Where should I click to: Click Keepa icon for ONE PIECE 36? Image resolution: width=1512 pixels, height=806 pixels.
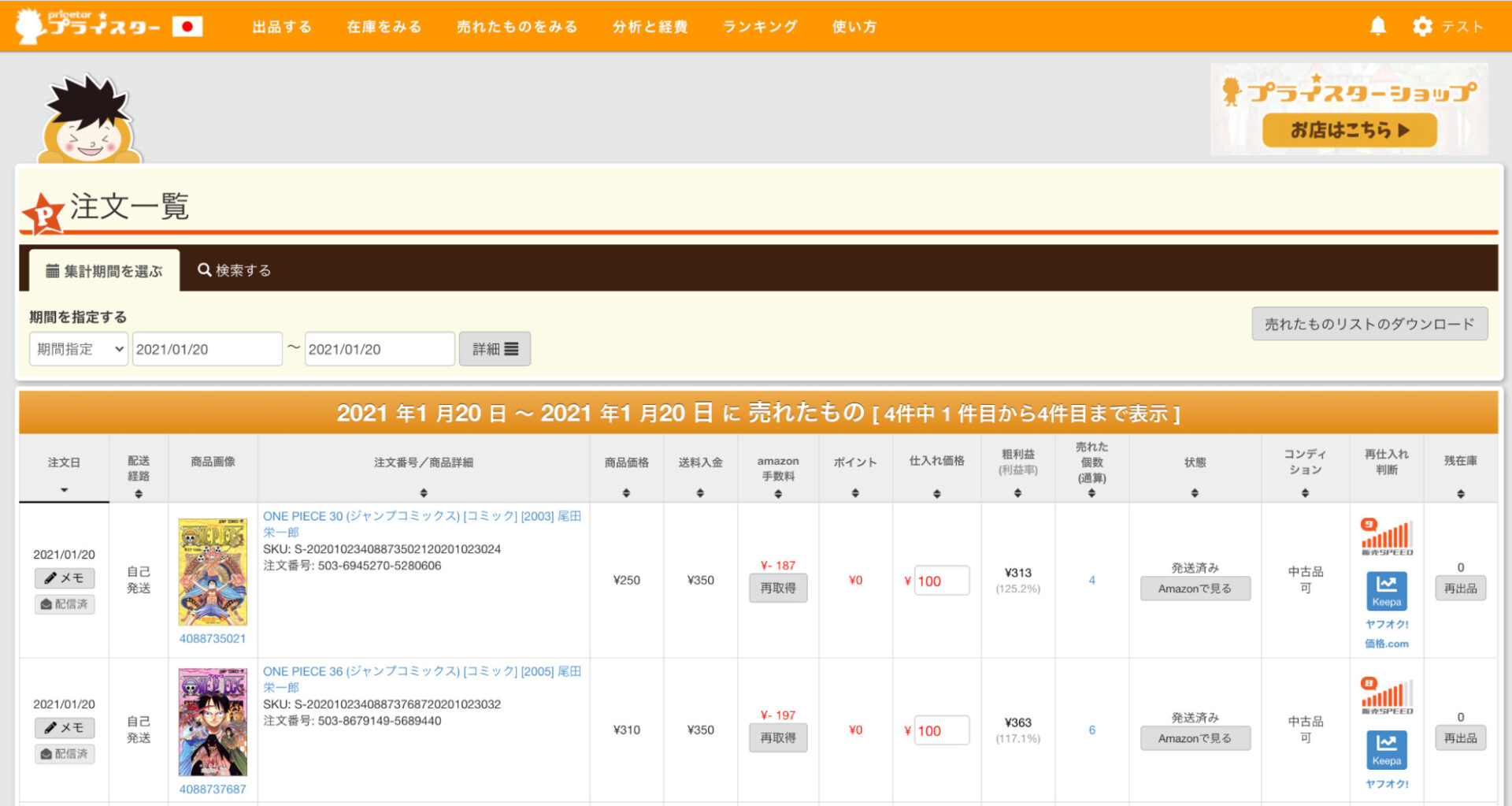tap(1386, 750)
